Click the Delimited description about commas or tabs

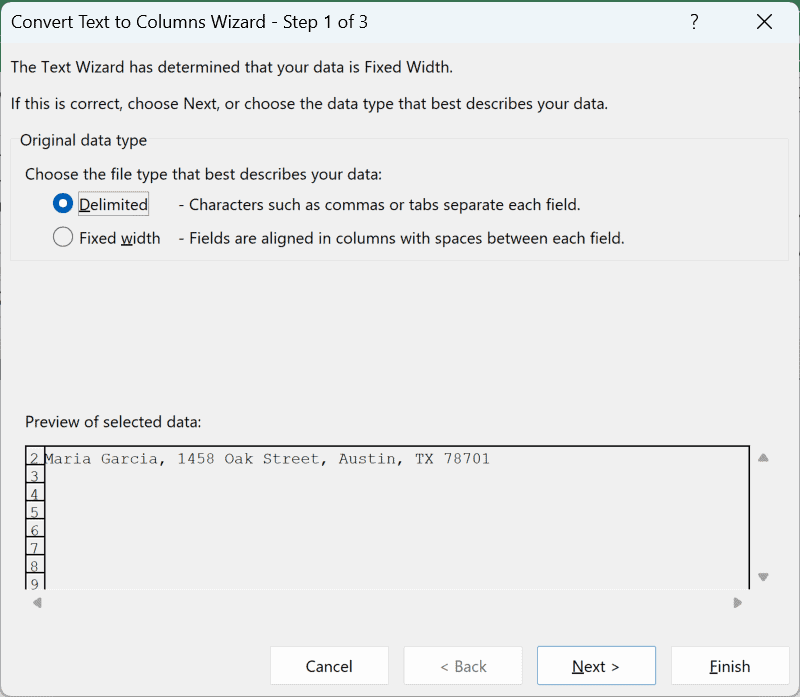point(380,205)
